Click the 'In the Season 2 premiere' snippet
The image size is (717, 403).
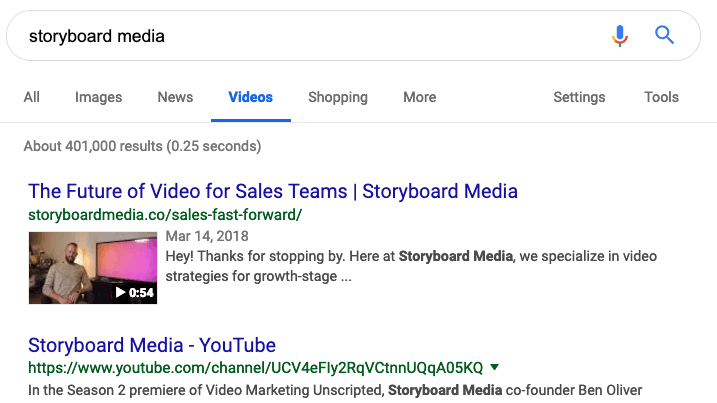[x=335, y=390]
